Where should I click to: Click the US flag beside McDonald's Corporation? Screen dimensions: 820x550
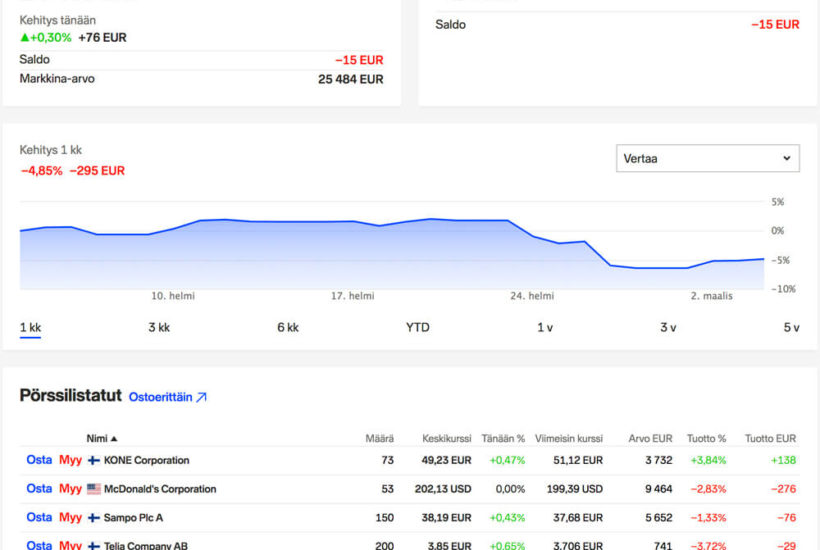94,489
